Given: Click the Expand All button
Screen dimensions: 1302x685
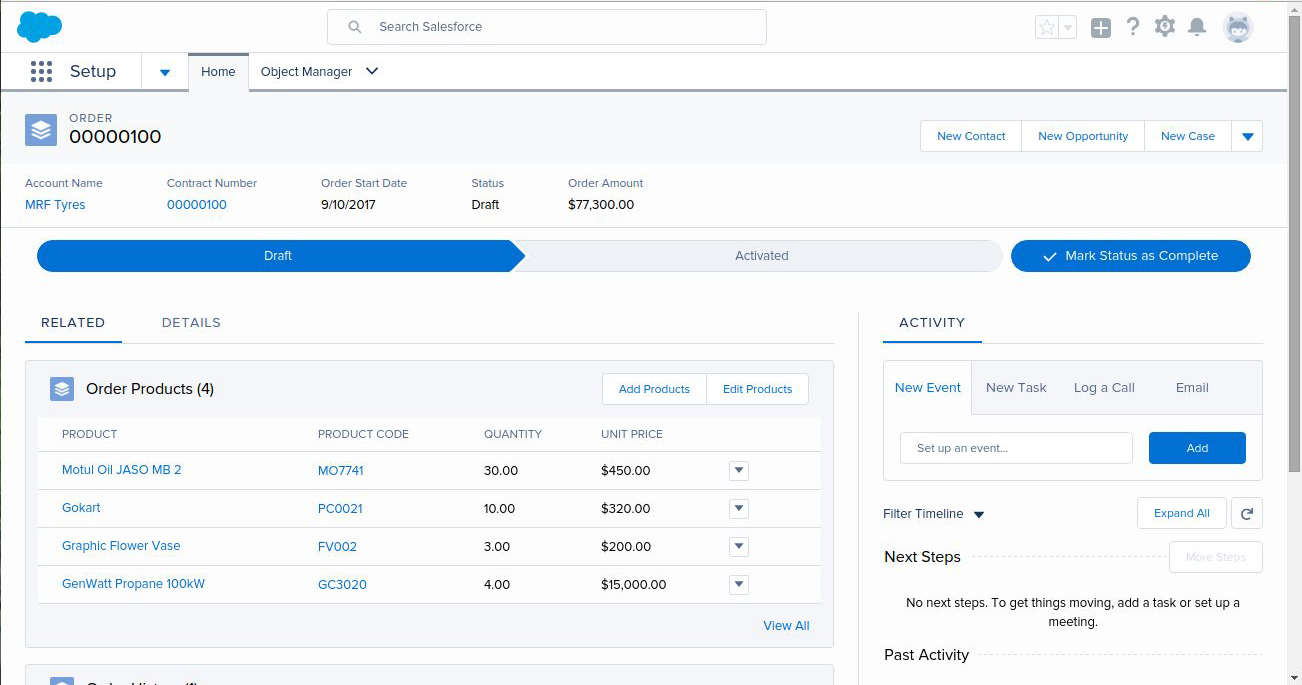Looking at the screenshot, I should point(1182,513).
